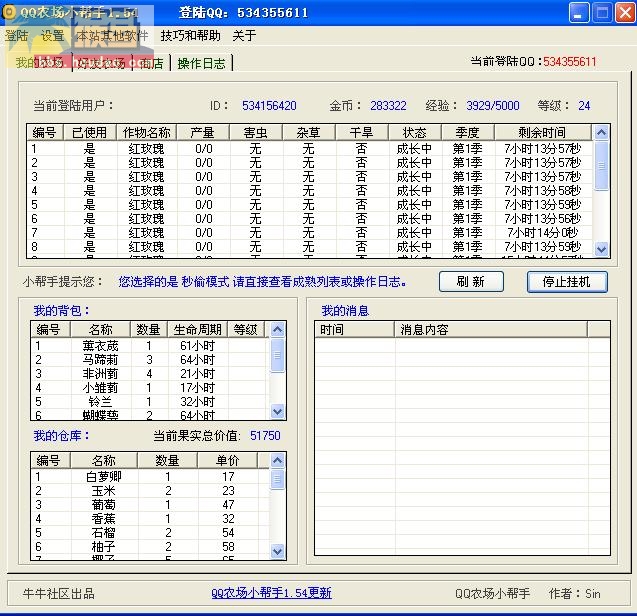The width and height of the screenshot is (637, 616).
Task: Click 我的背包 list scroll down arrow
Action: click(x=277, y=411)
